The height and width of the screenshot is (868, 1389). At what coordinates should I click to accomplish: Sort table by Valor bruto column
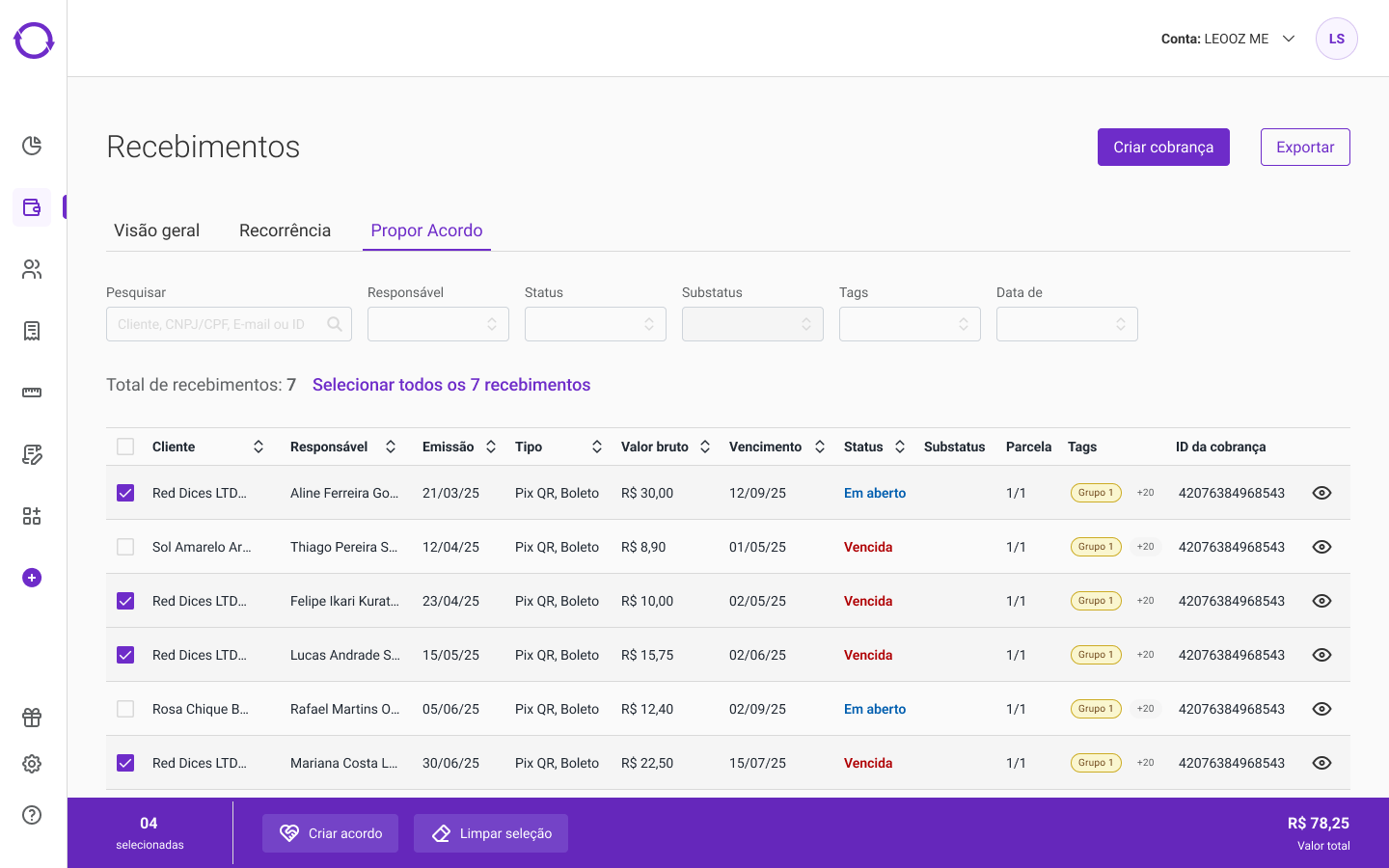pos(705,447)
